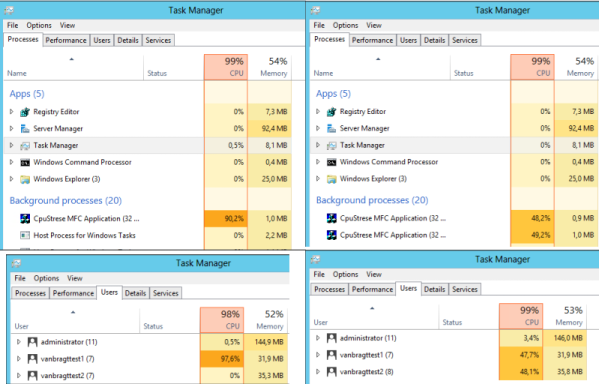Click Background processes (20) header in top-right window
This screenshot has width=599, height=384.
point(372,200)
